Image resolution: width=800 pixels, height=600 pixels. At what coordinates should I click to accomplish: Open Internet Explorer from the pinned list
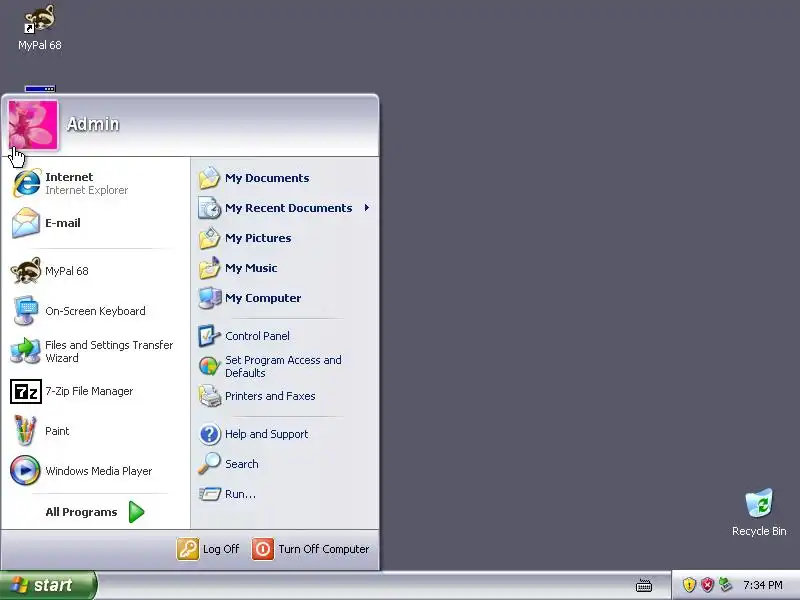point(95,183)
